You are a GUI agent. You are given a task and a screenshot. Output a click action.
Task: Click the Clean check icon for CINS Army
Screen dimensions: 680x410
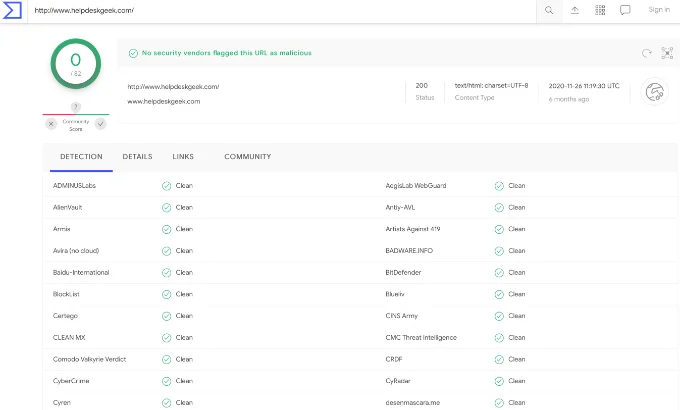[499, 316]
